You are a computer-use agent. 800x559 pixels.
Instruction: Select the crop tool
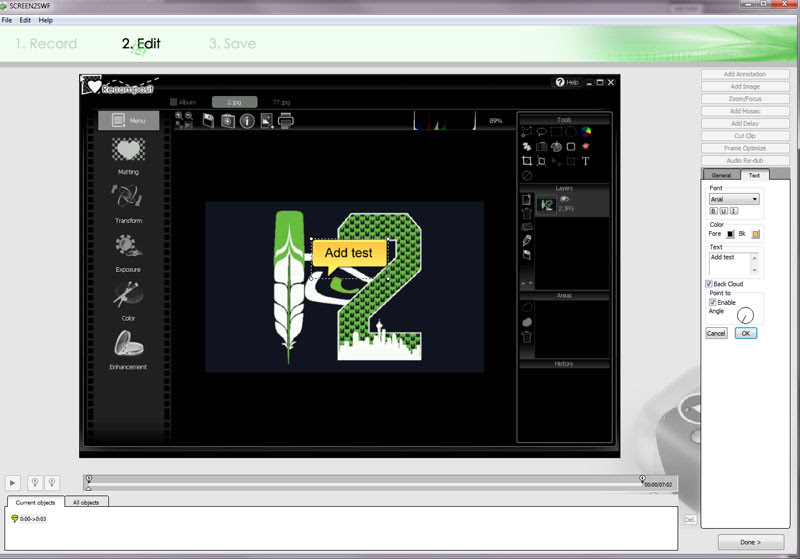pyautogui.click(x=527, y=161)
